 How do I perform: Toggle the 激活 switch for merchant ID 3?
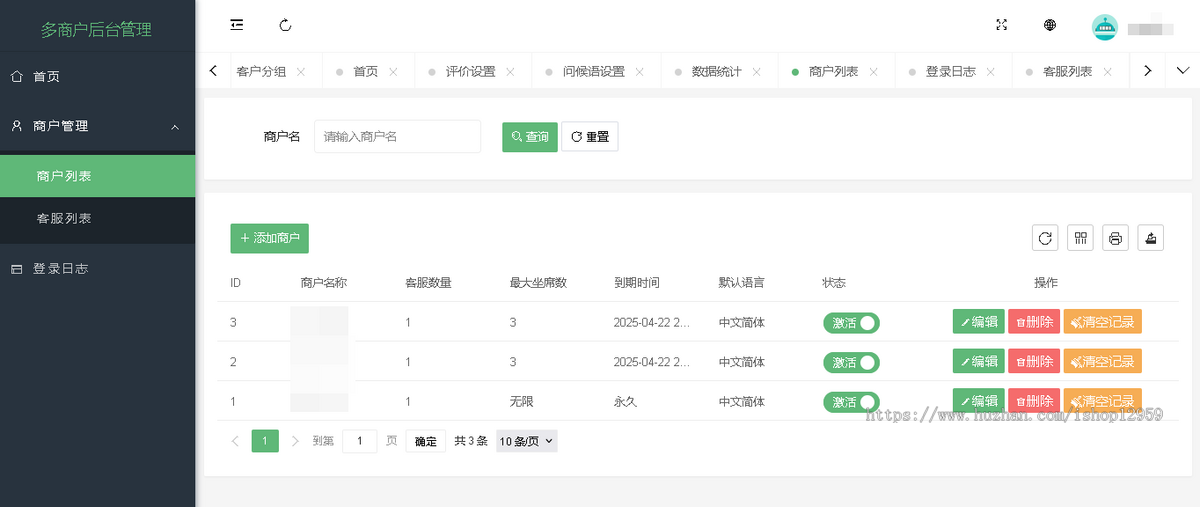point(851,322)
